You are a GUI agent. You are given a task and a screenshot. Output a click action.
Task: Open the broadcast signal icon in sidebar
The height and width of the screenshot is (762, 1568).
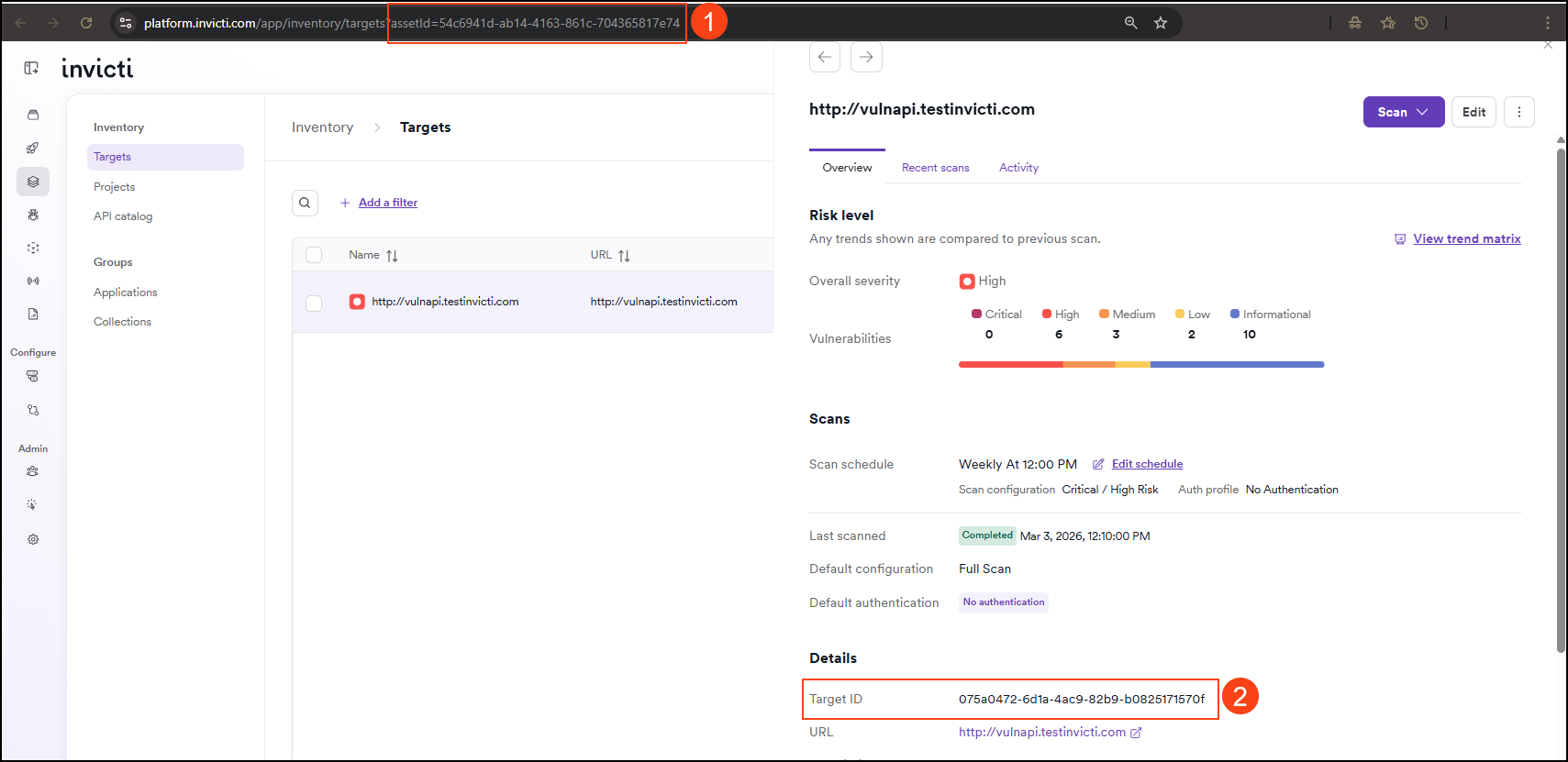tap(33, 281)
